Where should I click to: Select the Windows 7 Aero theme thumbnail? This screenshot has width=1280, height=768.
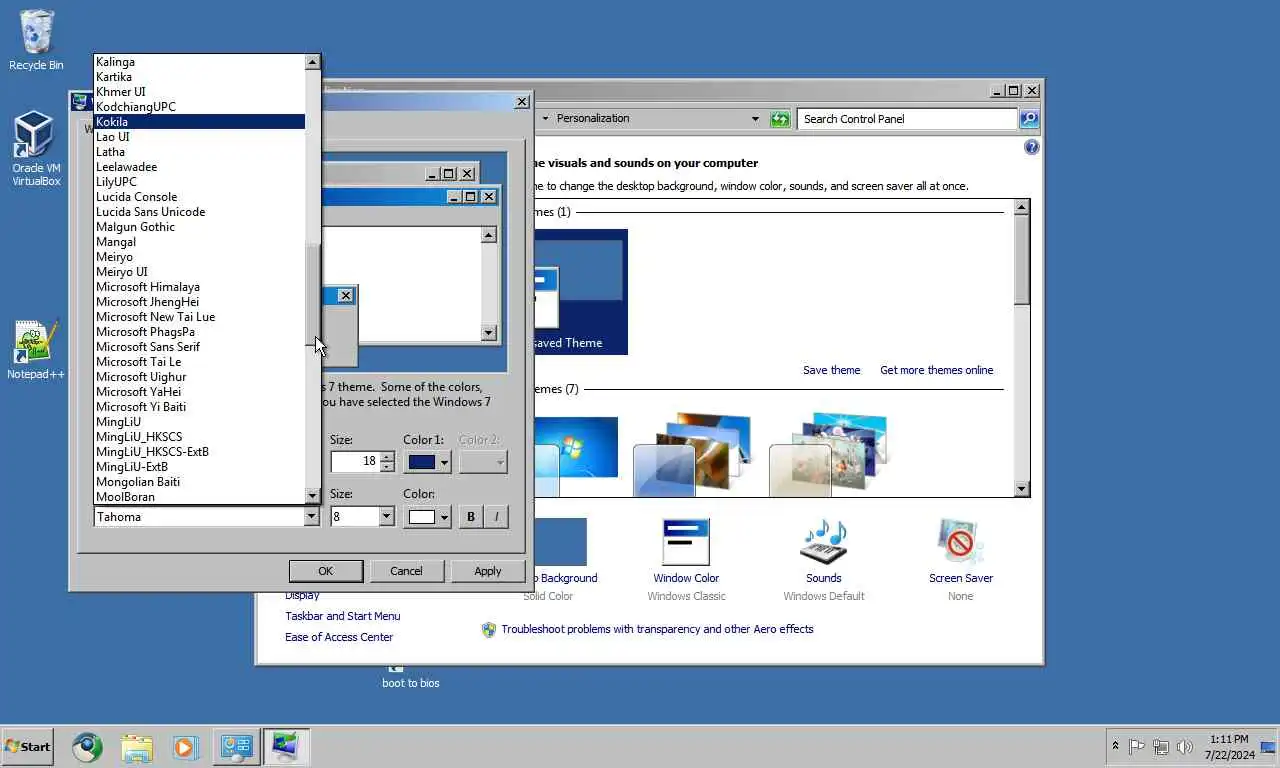(575, 456)
